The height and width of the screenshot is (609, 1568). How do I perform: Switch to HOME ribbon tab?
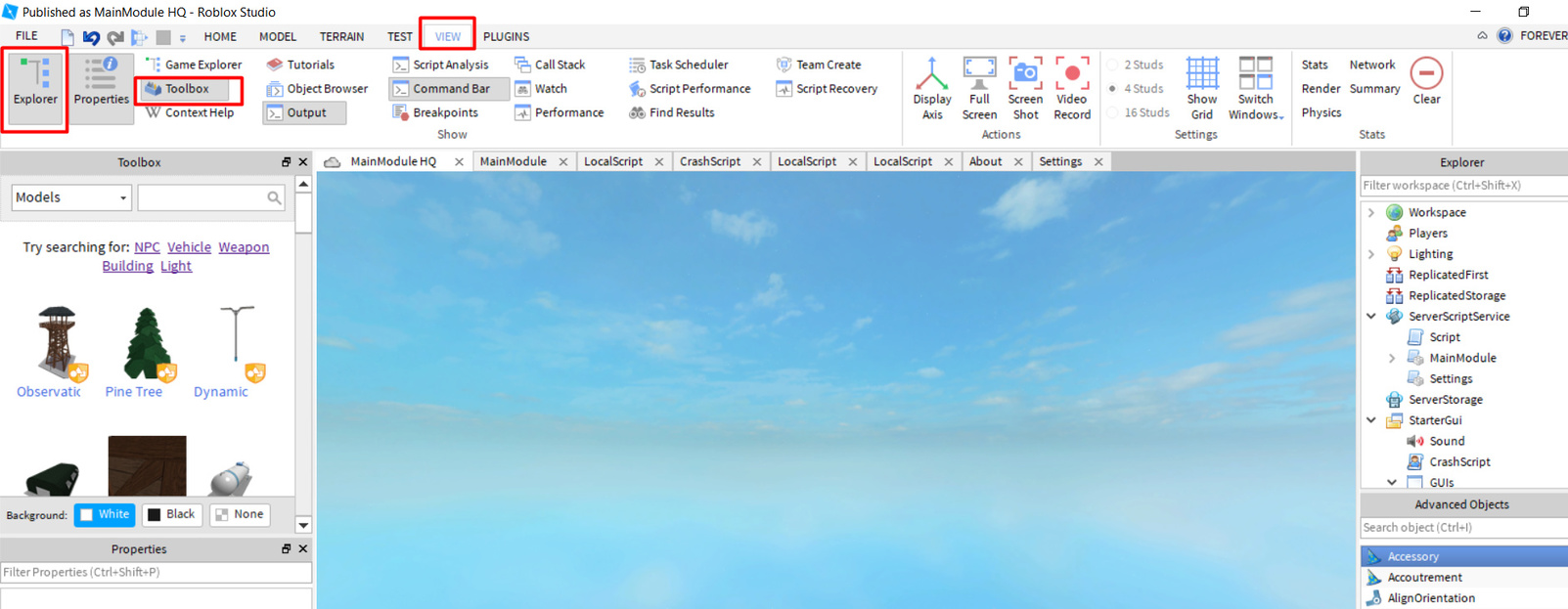(220, 36)
